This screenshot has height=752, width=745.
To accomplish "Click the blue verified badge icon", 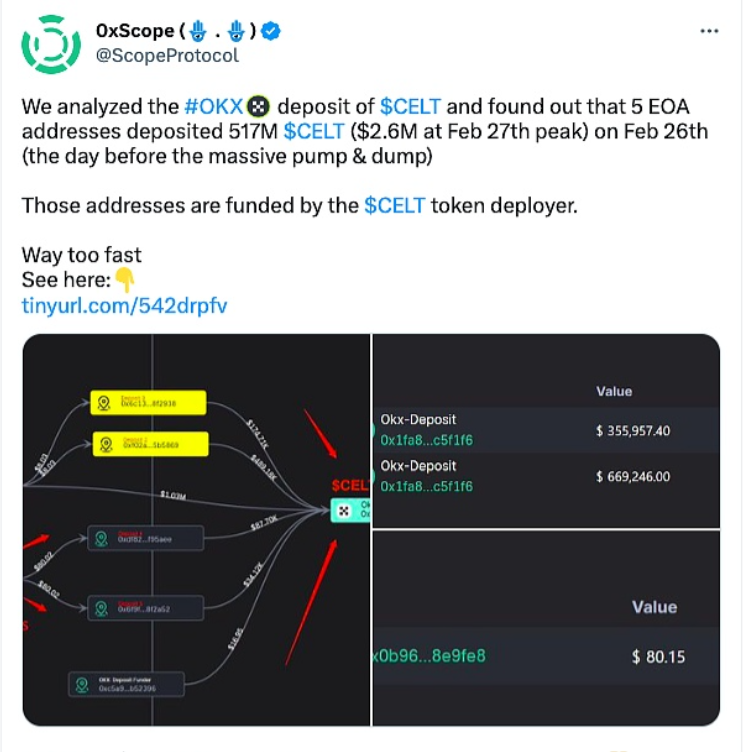I will click(x=271, y=31).
